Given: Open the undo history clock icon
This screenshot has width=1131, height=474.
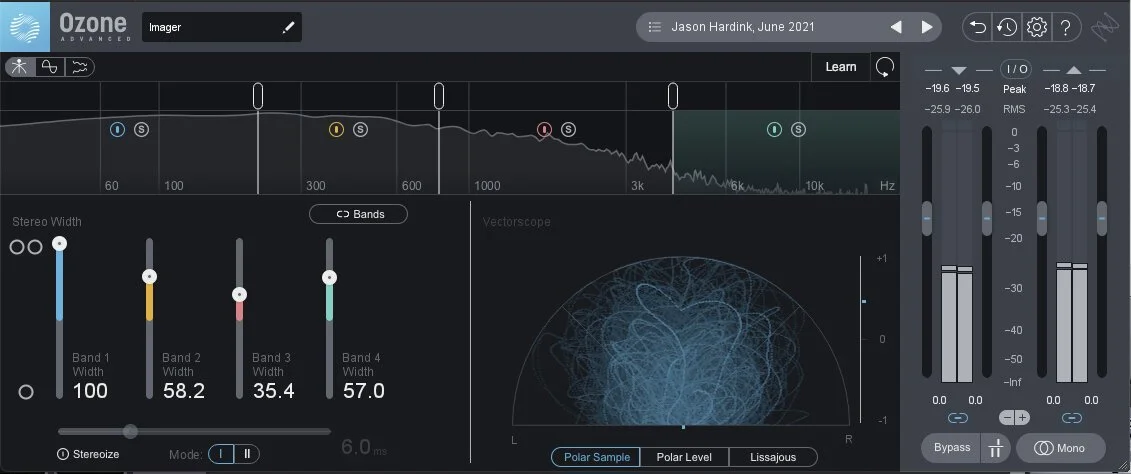Looking at the screenshot, I should (1006, 27).
